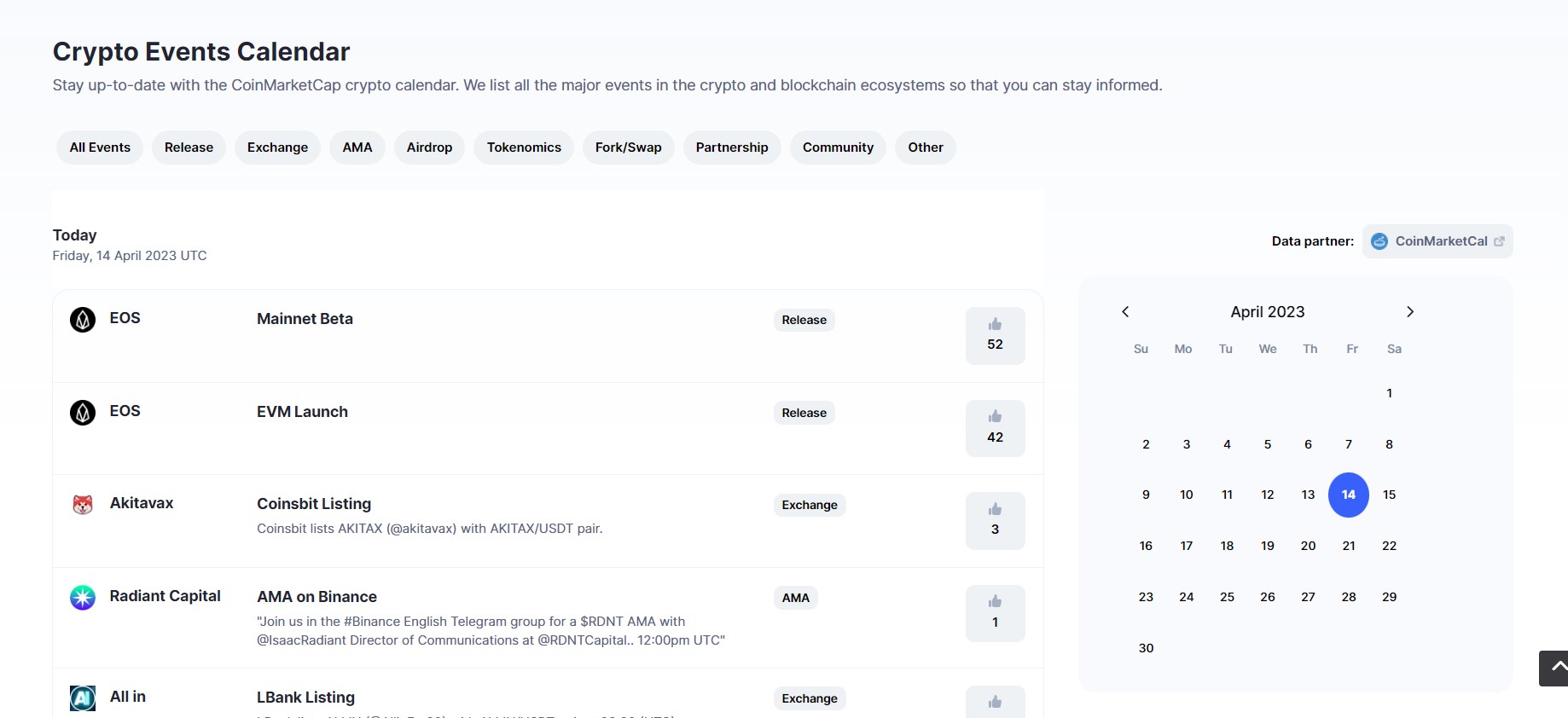Click the CoinMarketCal logo icon
The image size is (1568, 718).
(1379, 241)
